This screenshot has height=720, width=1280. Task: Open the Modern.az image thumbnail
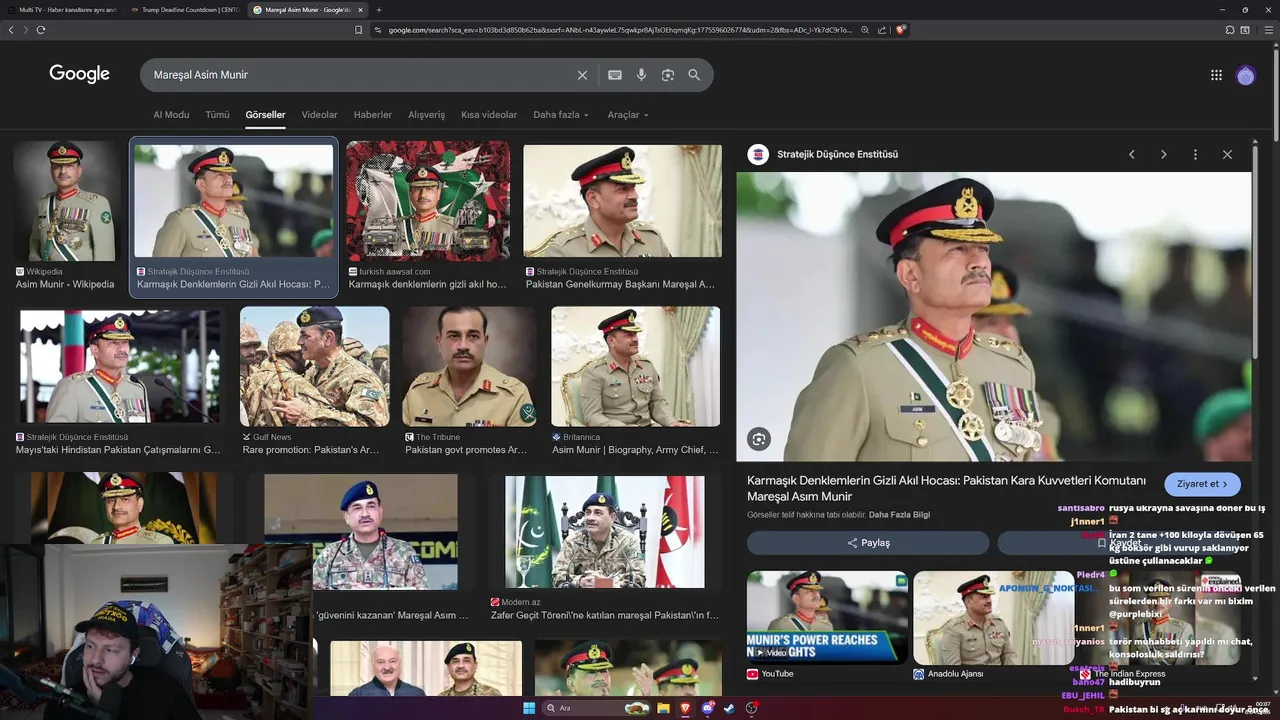[x=604, y=531]
